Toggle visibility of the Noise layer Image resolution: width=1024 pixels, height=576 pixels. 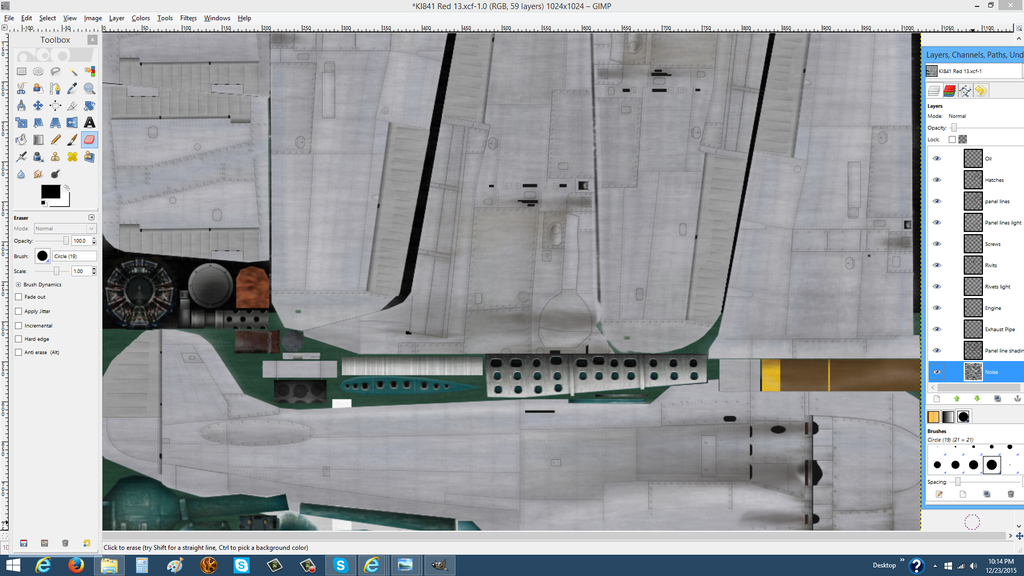(936, 372)
